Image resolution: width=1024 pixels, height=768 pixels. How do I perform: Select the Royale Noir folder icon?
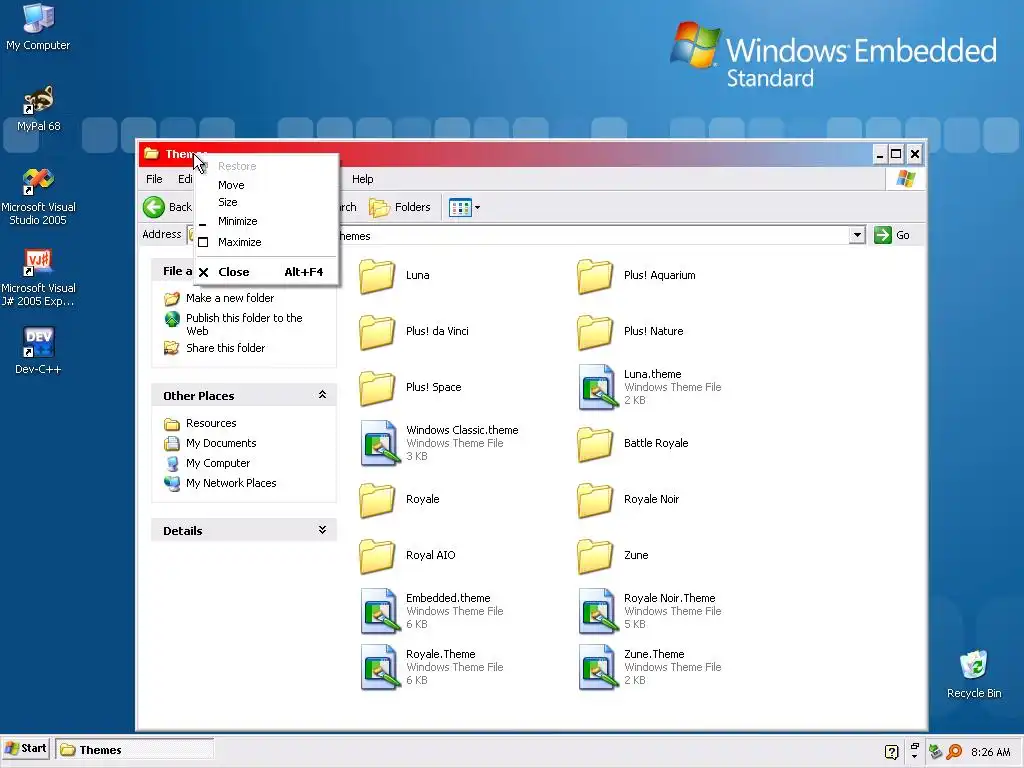coord(595,500)
